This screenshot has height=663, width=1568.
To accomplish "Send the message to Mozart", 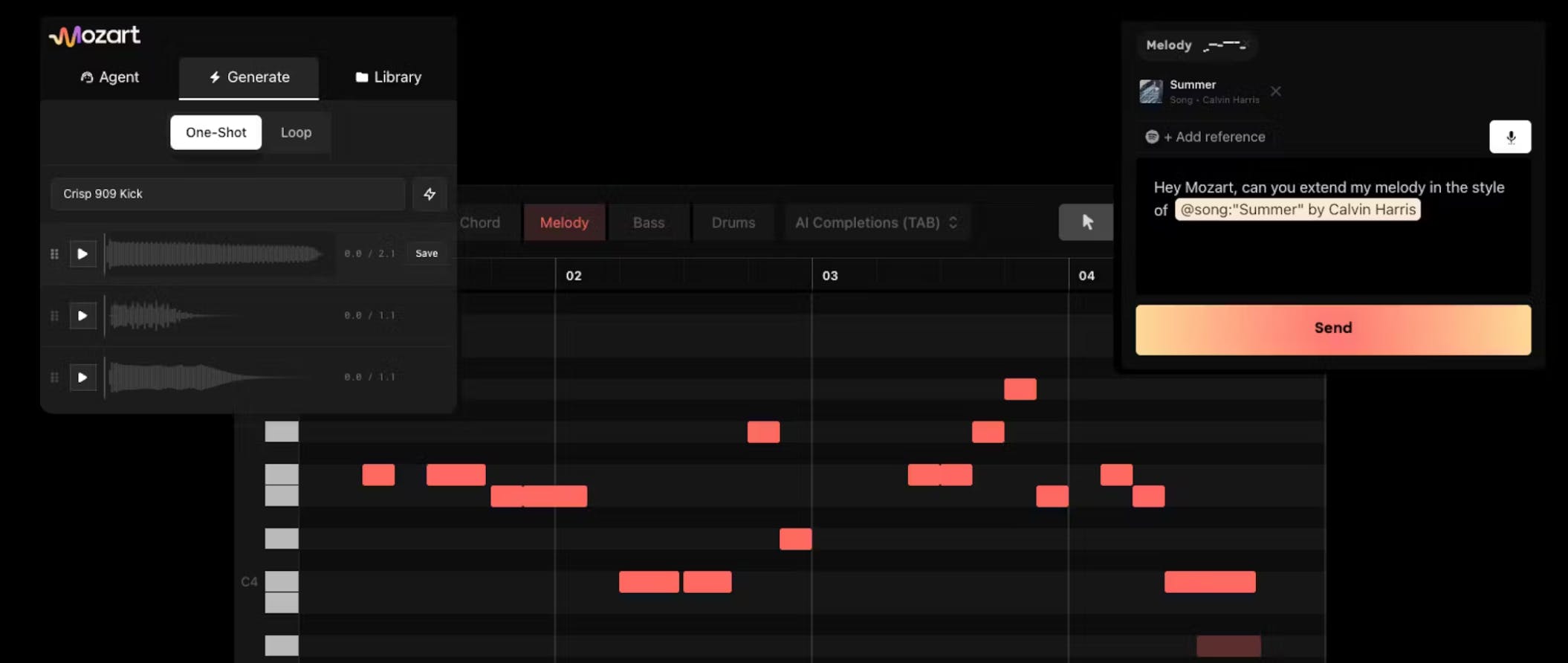I will pos(1333,329).
